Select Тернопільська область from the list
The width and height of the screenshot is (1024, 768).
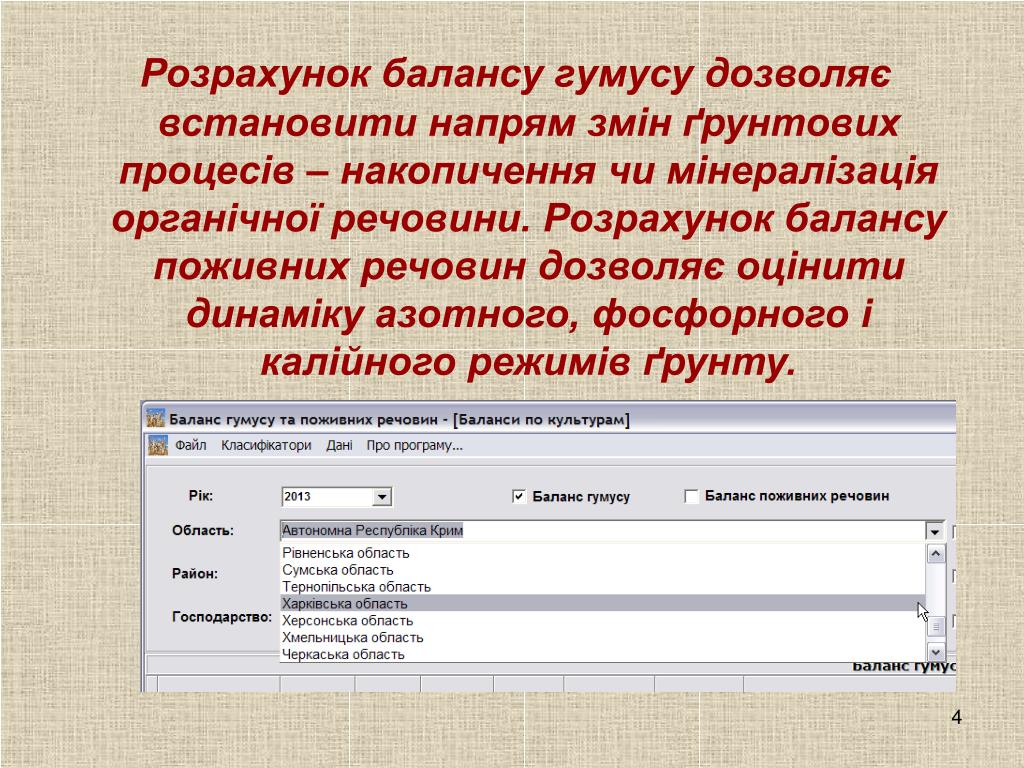(602, 587)
